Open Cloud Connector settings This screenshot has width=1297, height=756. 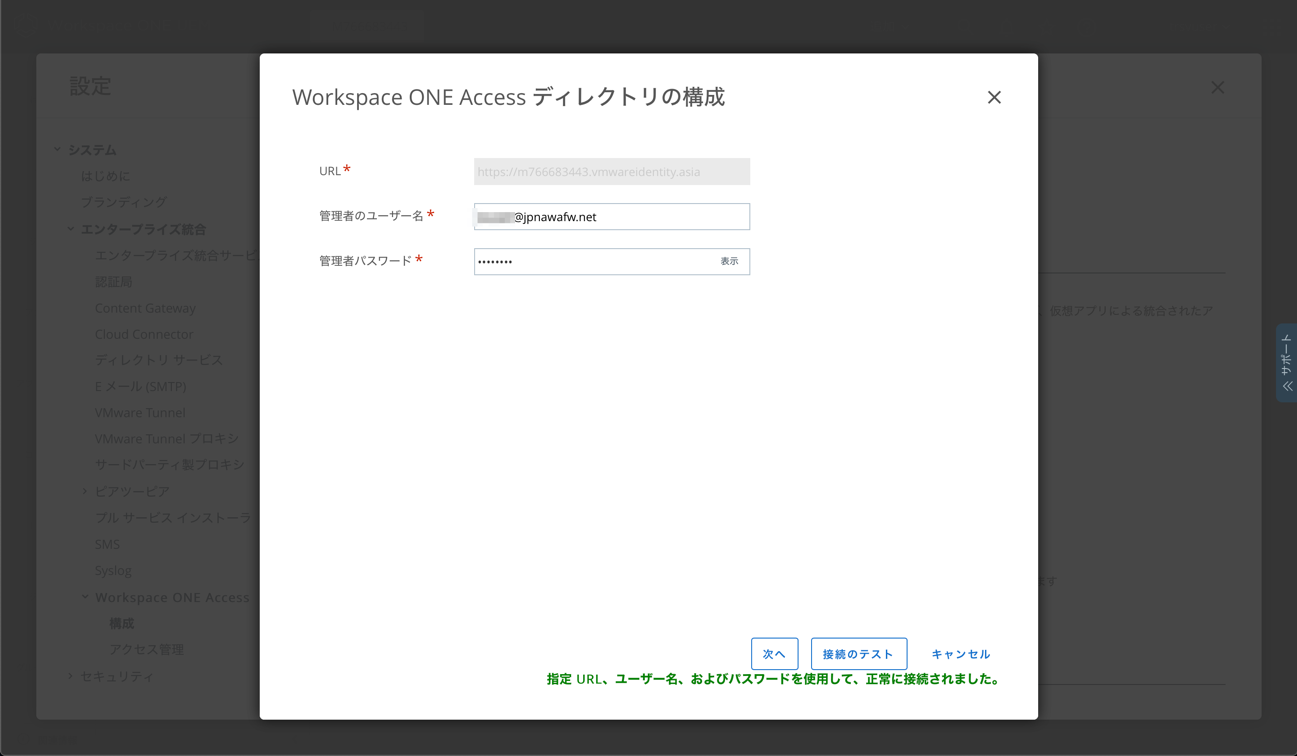tap(144, 334)
